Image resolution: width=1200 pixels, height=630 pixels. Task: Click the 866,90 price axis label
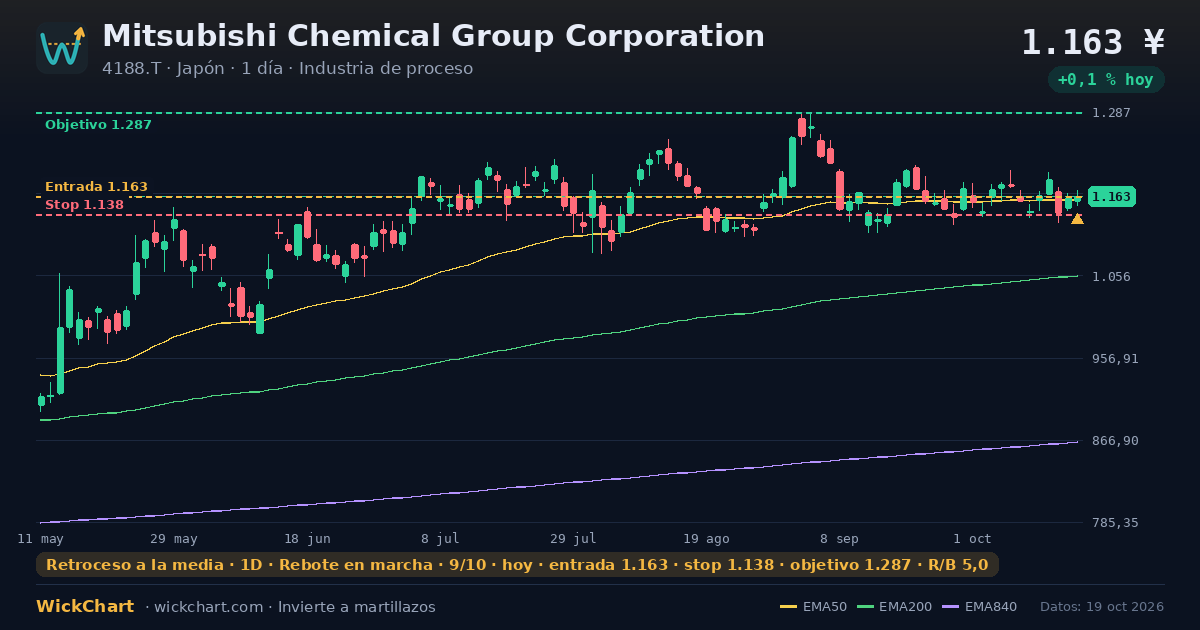(x=1114, y=441)
